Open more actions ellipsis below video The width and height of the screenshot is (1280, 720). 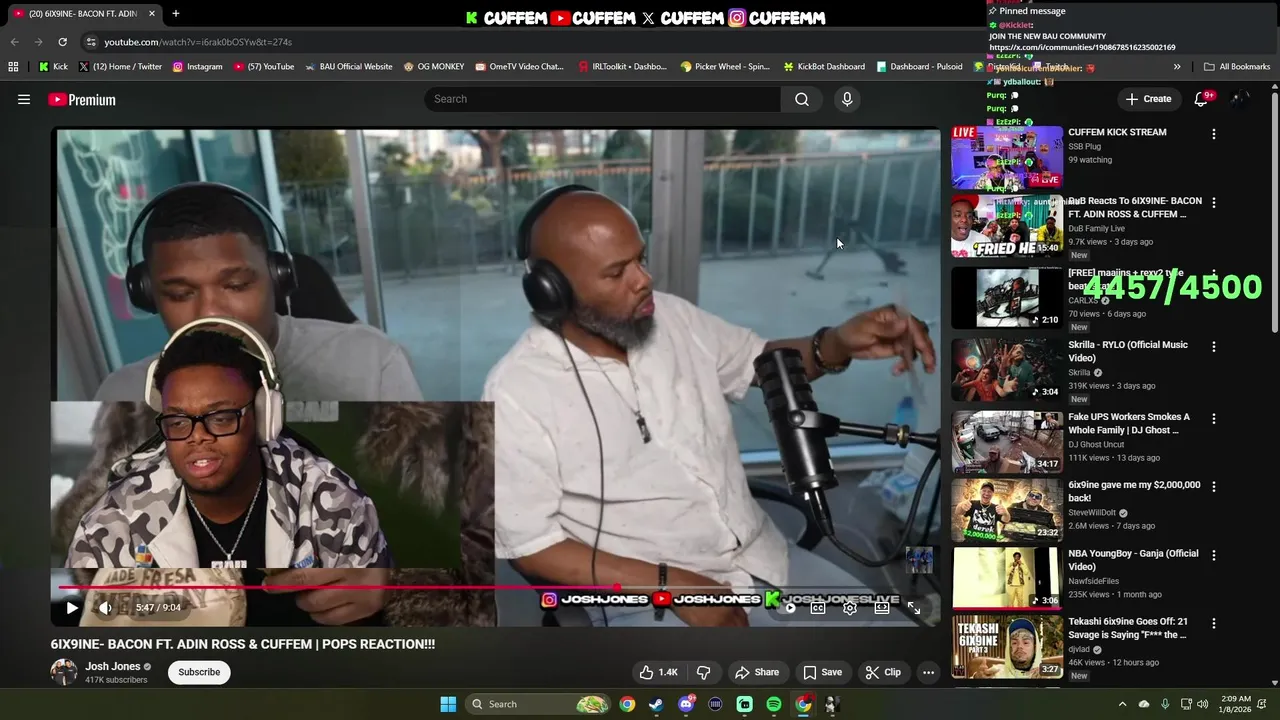(x=928, y=672)
